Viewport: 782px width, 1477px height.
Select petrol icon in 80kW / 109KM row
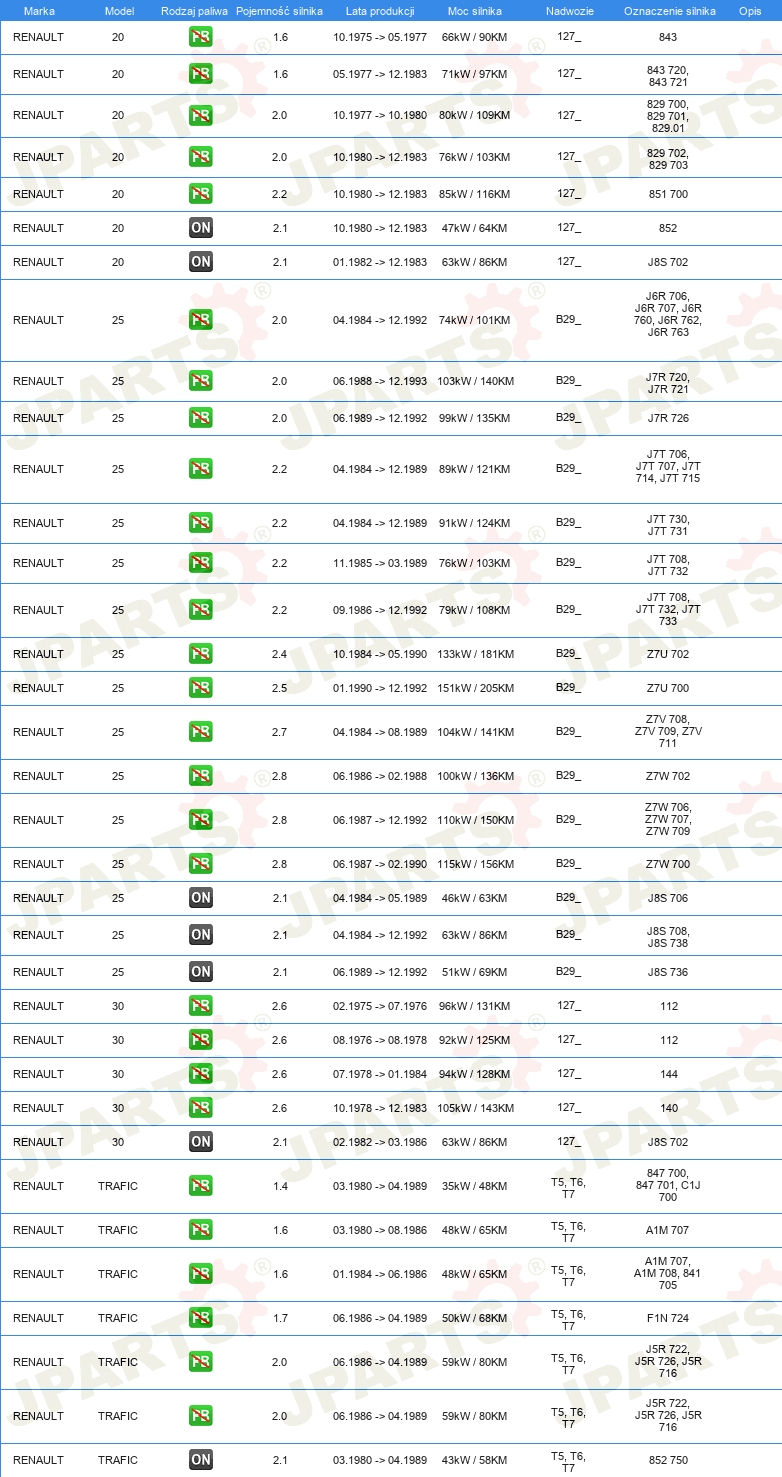coord(200,116)
